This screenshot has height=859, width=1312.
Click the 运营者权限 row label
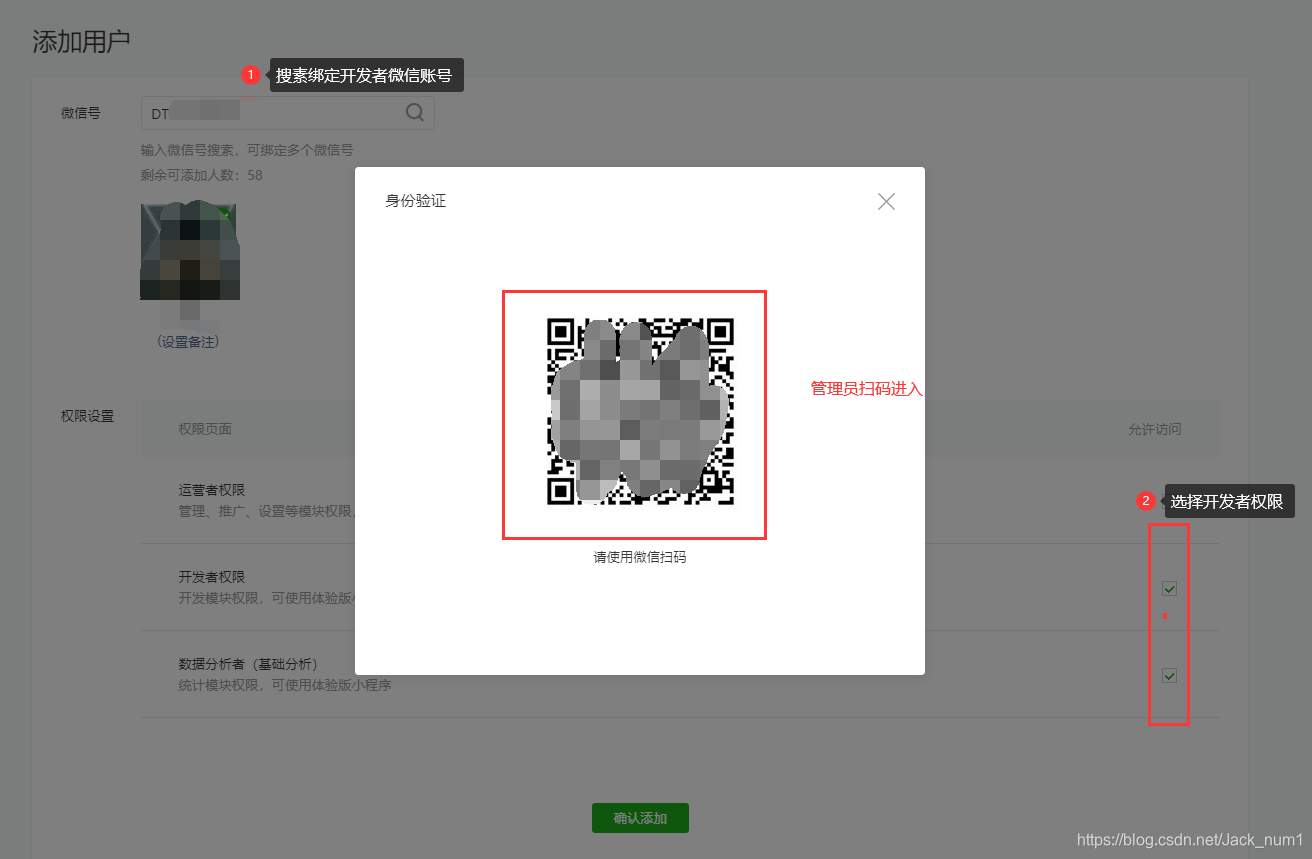pos(212,490)
